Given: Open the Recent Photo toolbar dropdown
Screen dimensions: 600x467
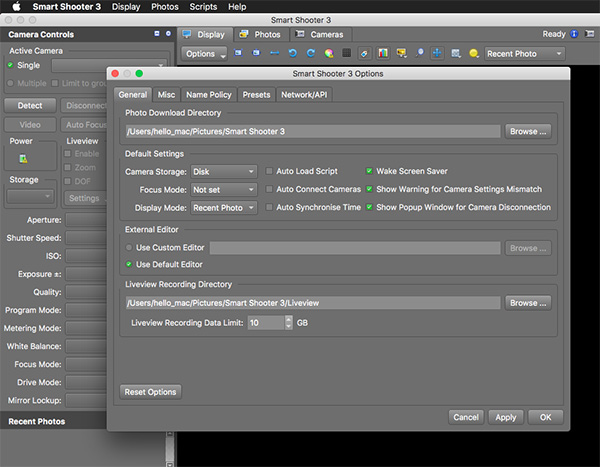Looking at the screenshot, I should tap(525, 53).
